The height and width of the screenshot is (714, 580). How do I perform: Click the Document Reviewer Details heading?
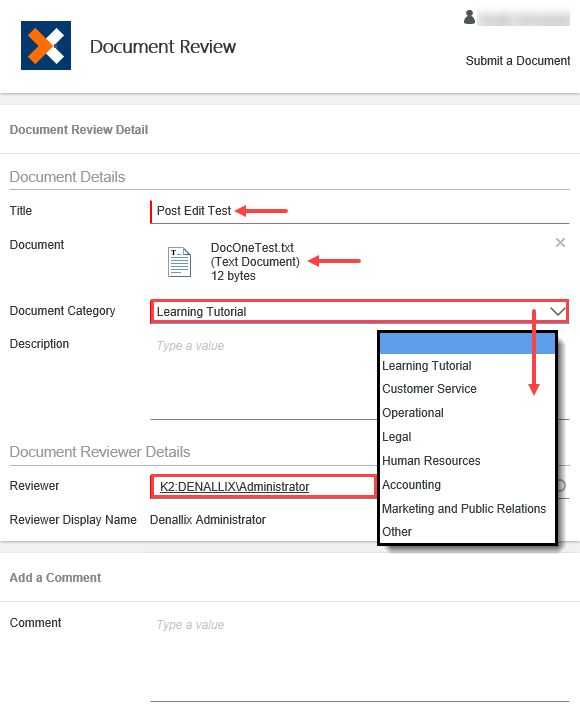(100, 452)
